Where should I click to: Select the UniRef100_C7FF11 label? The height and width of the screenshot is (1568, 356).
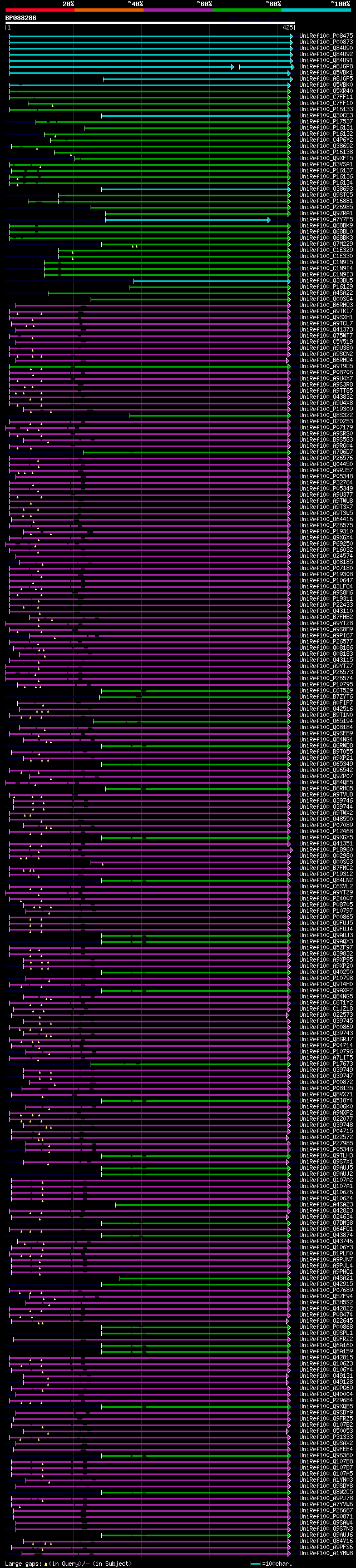point(326,97)
